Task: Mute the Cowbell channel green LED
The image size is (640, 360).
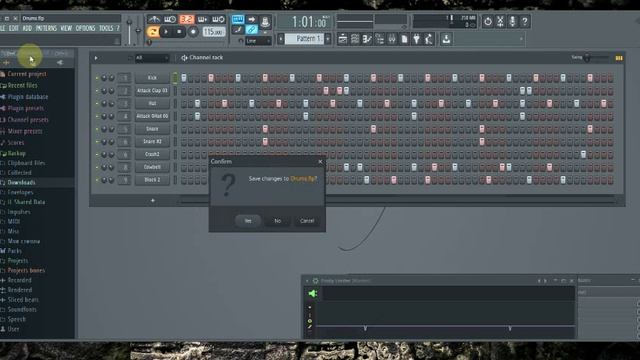Action: (x=97, y=167)
